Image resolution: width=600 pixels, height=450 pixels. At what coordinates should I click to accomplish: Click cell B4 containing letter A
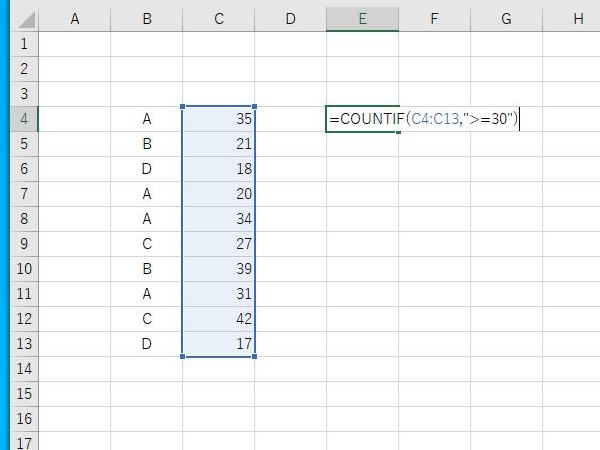click(x=147, y=119)
